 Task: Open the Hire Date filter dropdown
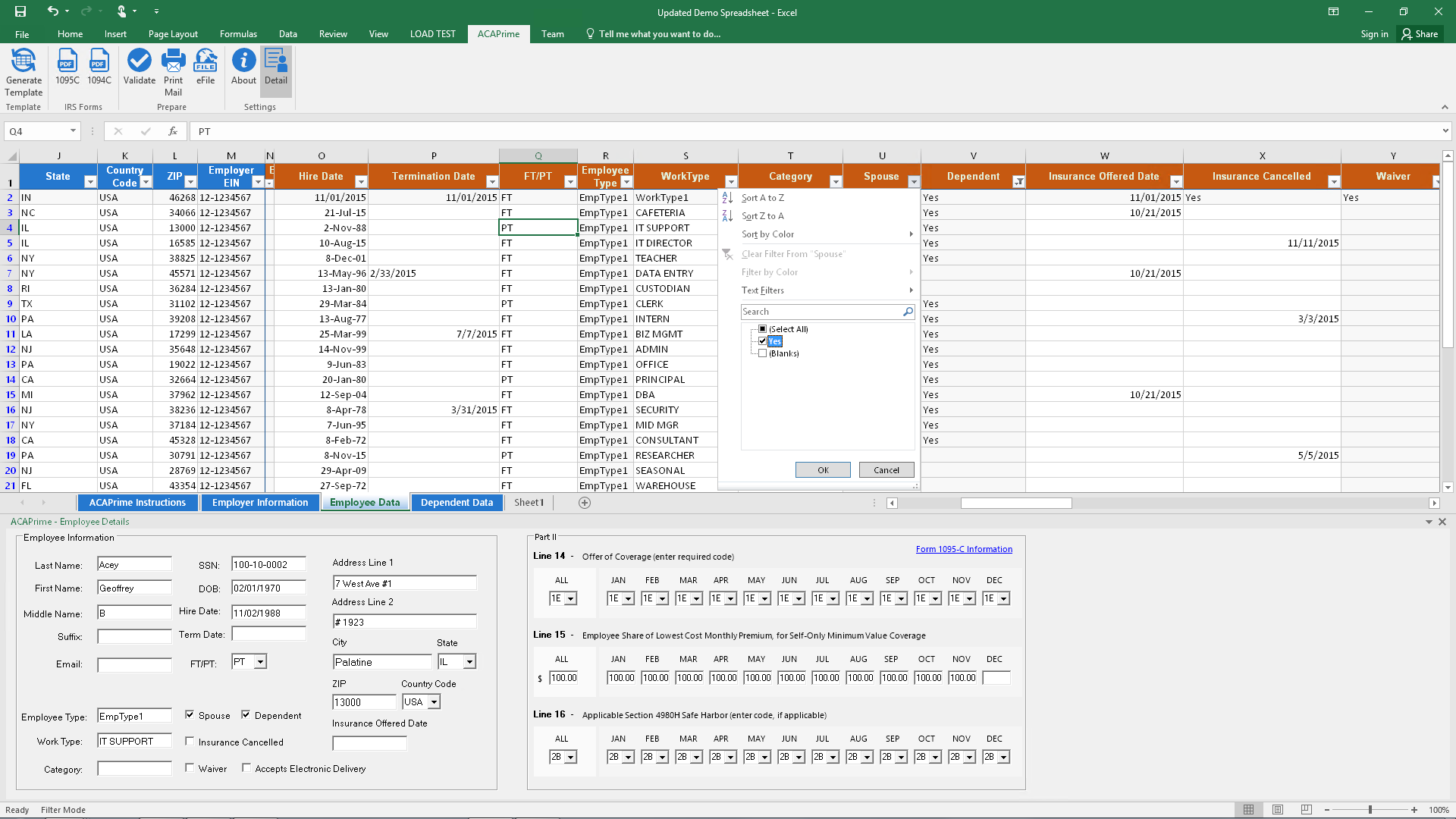361,182
